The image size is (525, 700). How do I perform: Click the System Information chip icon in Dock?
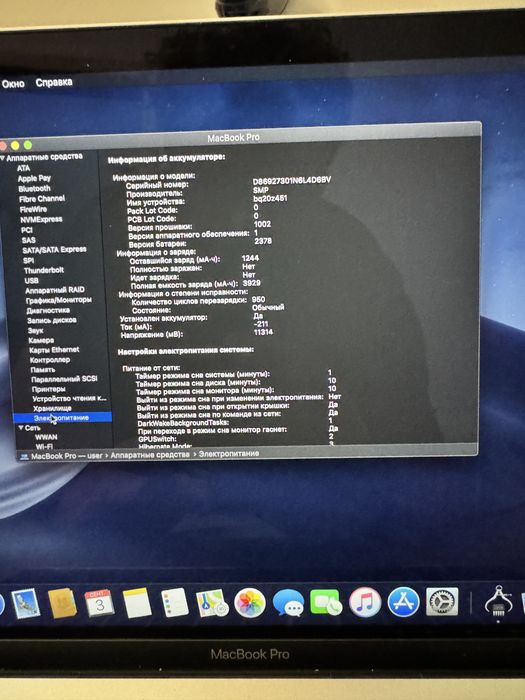(498, 601)
